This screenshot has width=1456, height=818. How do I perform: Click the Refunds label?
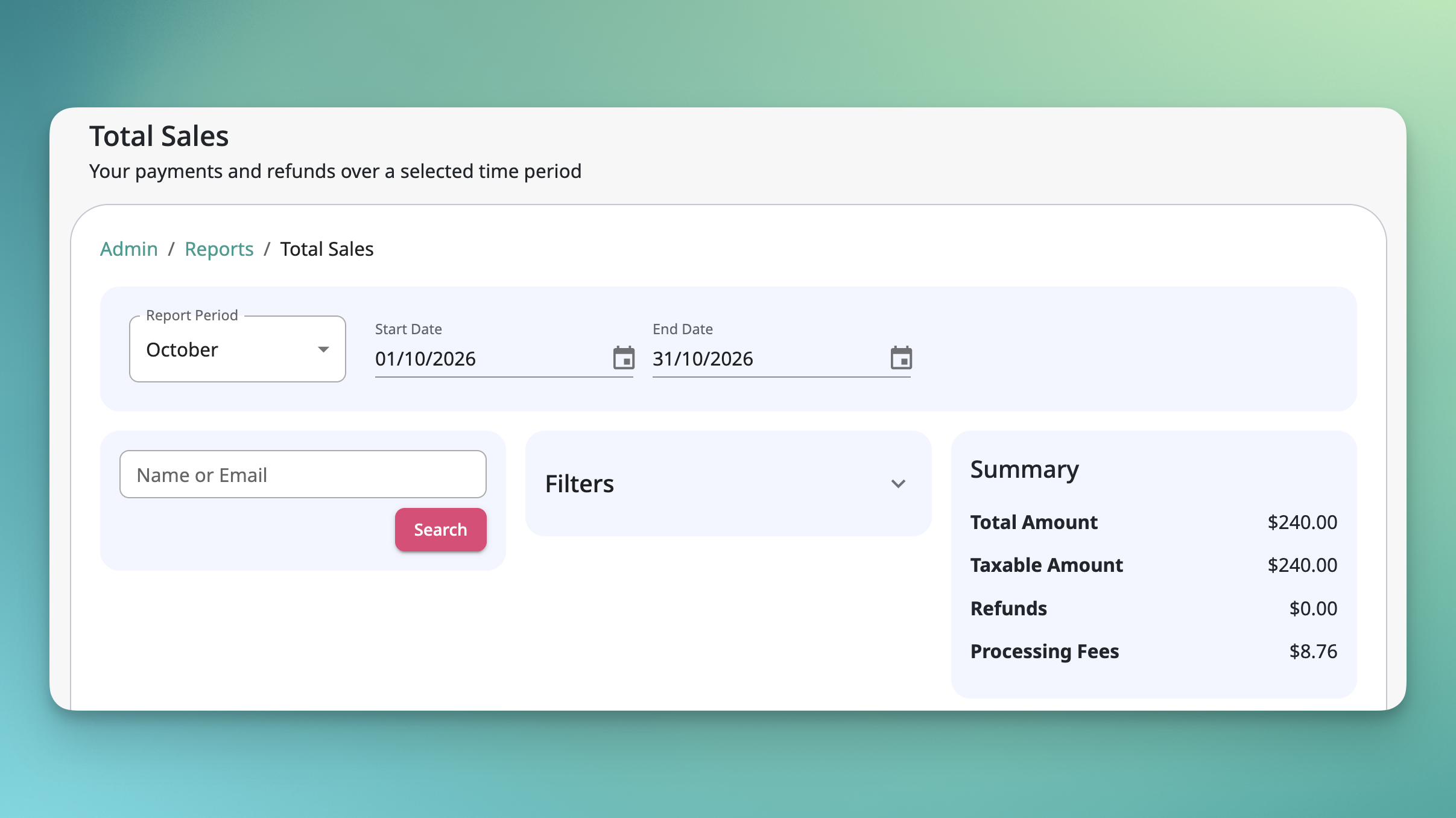tap(1008, 609)
